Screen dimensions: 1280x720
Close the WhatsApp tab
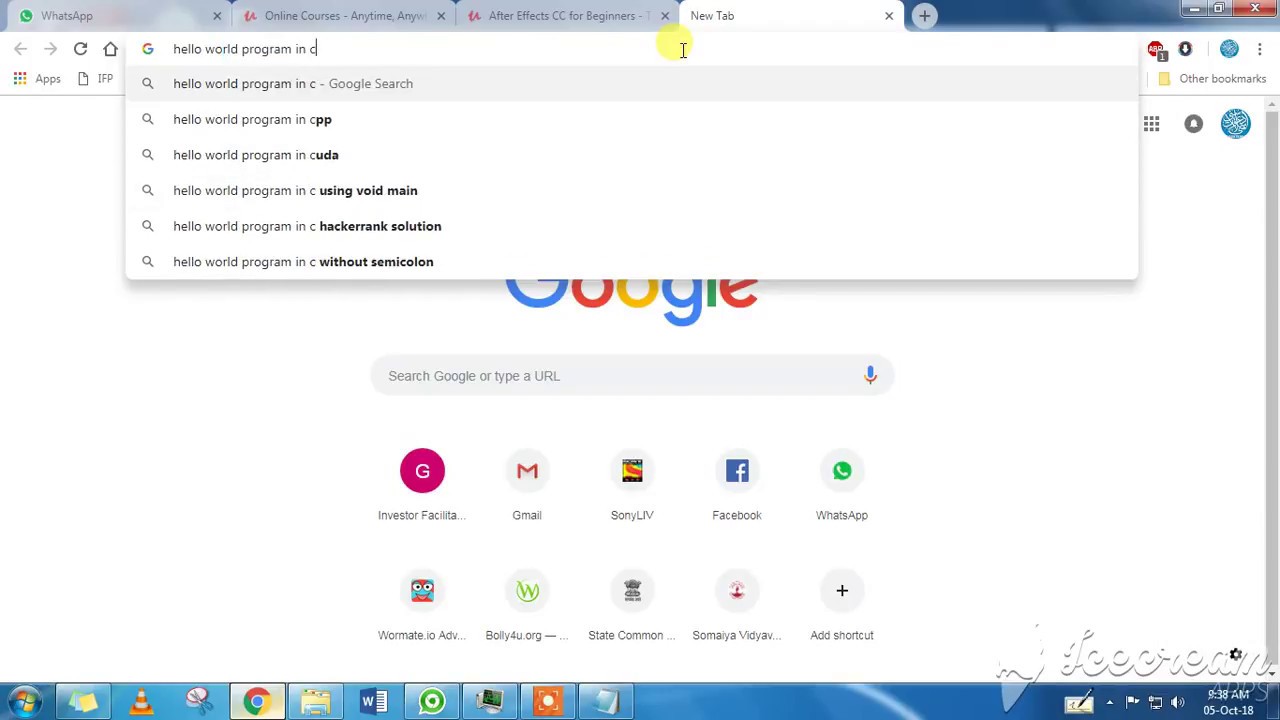click(x=217, y=16)
